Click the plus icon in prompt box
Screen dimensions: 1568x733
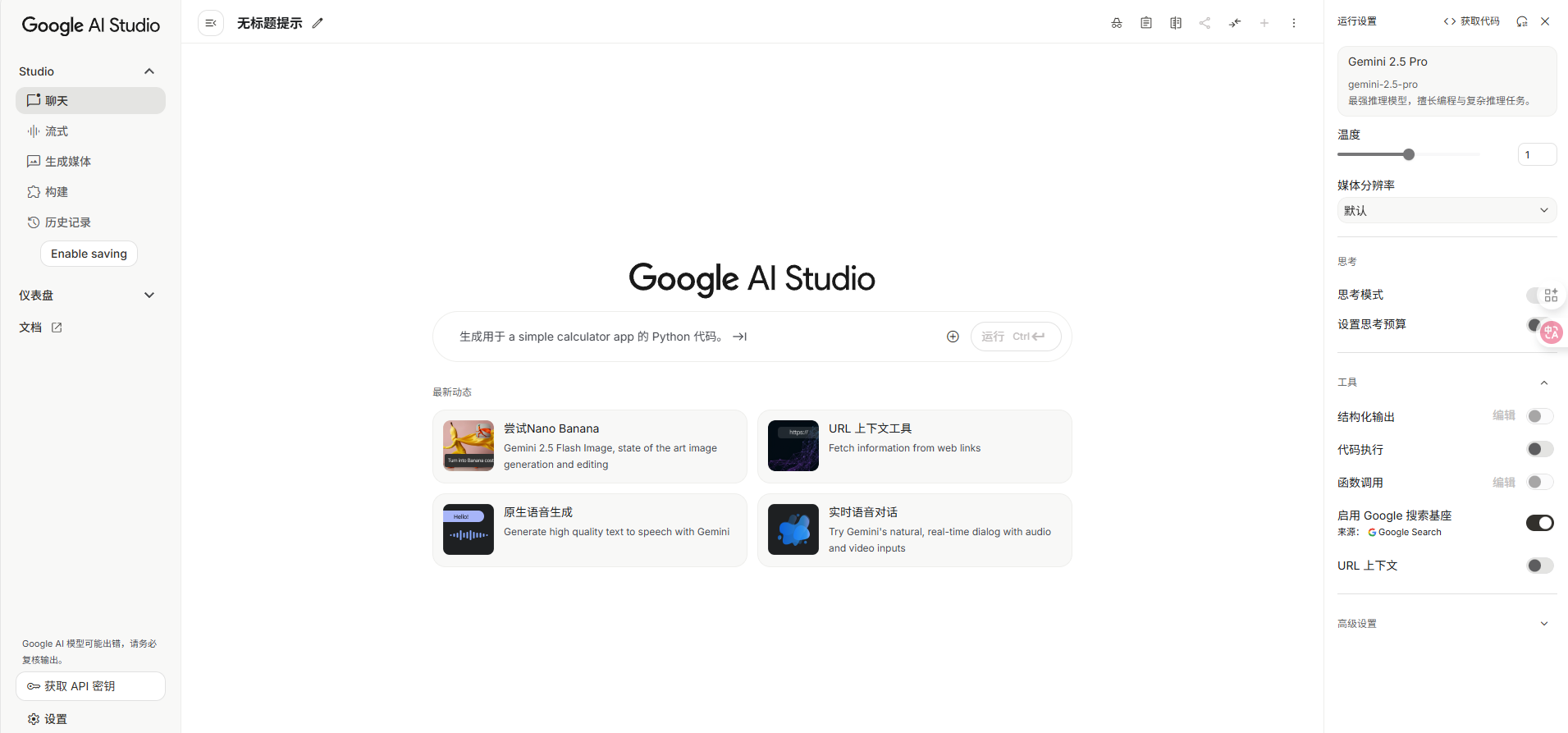(953, 337)
